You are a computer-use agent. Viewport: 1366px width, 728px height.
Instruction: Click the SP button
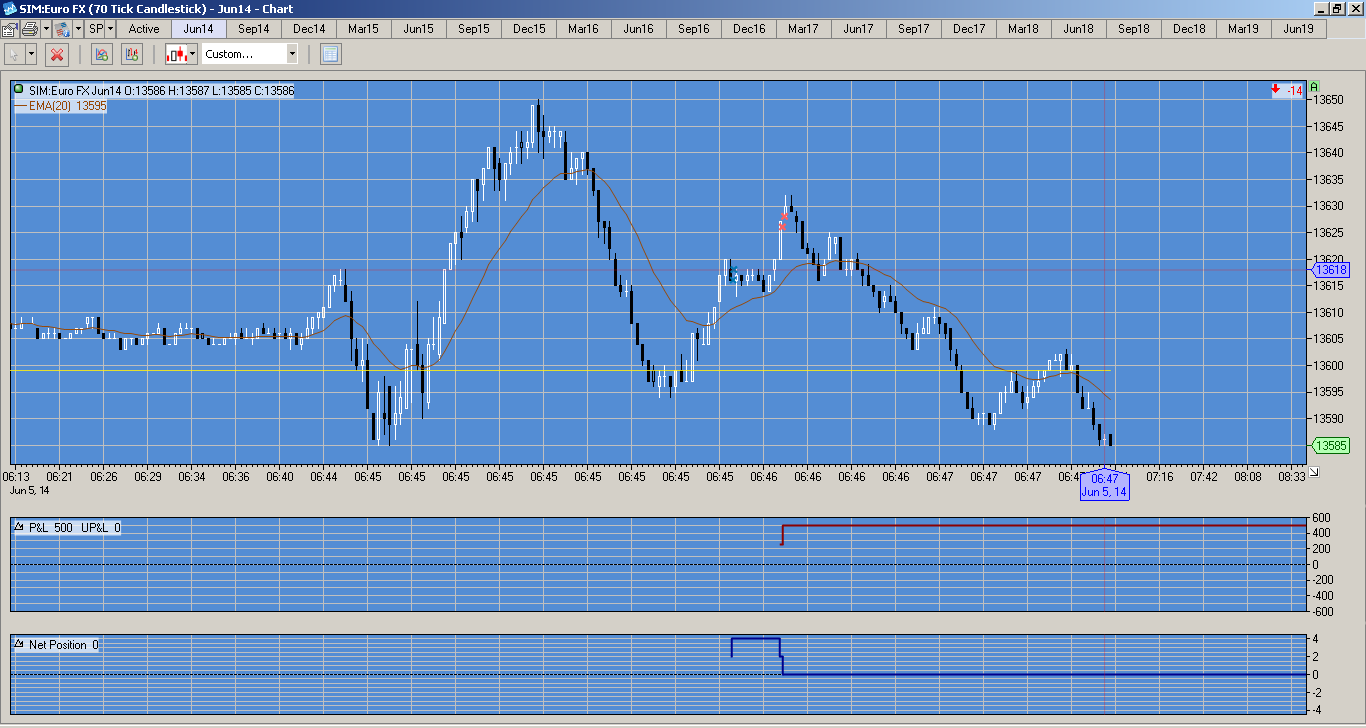tap(96, 29)
